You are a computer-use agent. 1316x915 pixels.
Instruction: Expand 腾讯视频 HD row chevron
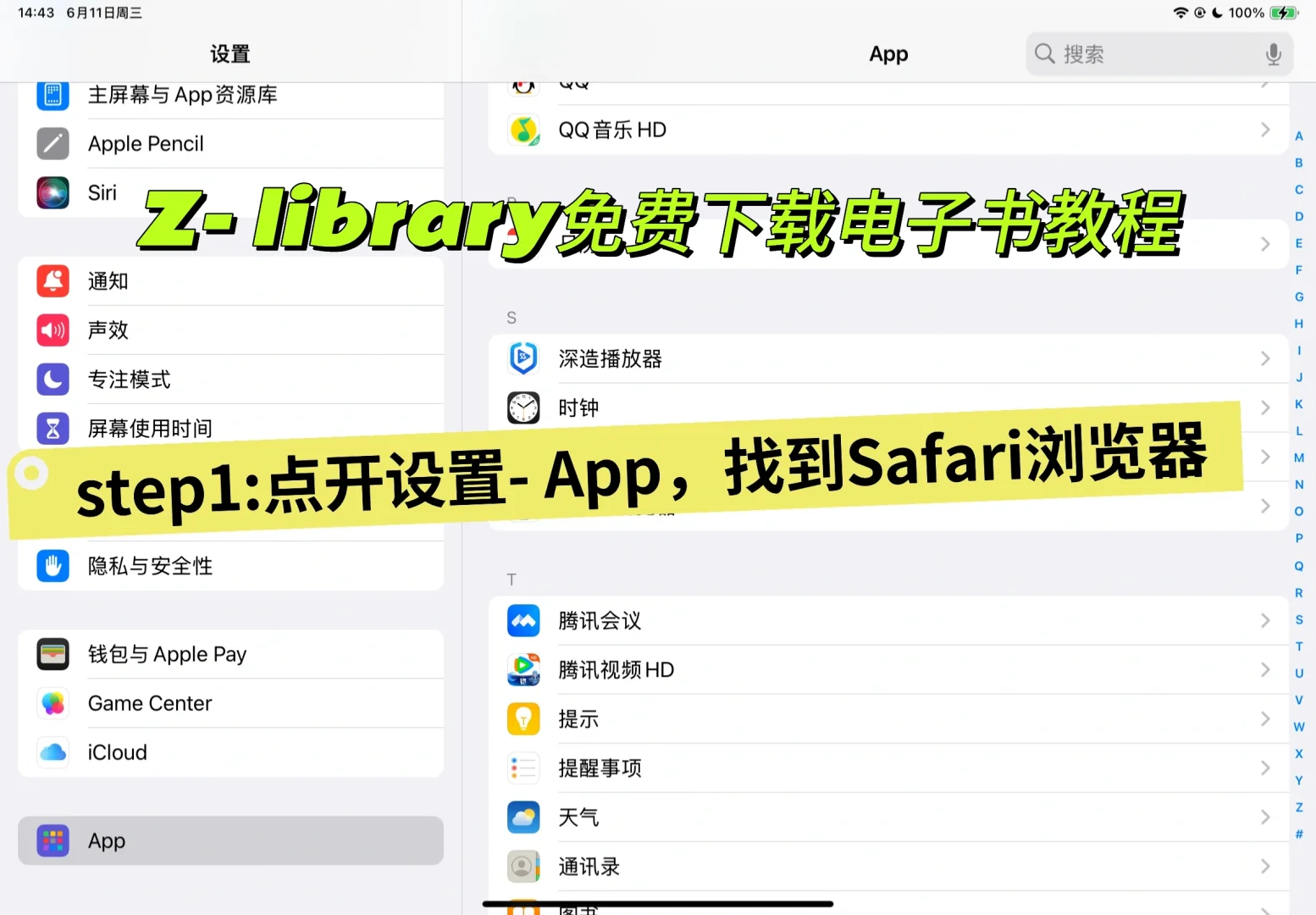tap(1265, 670)
